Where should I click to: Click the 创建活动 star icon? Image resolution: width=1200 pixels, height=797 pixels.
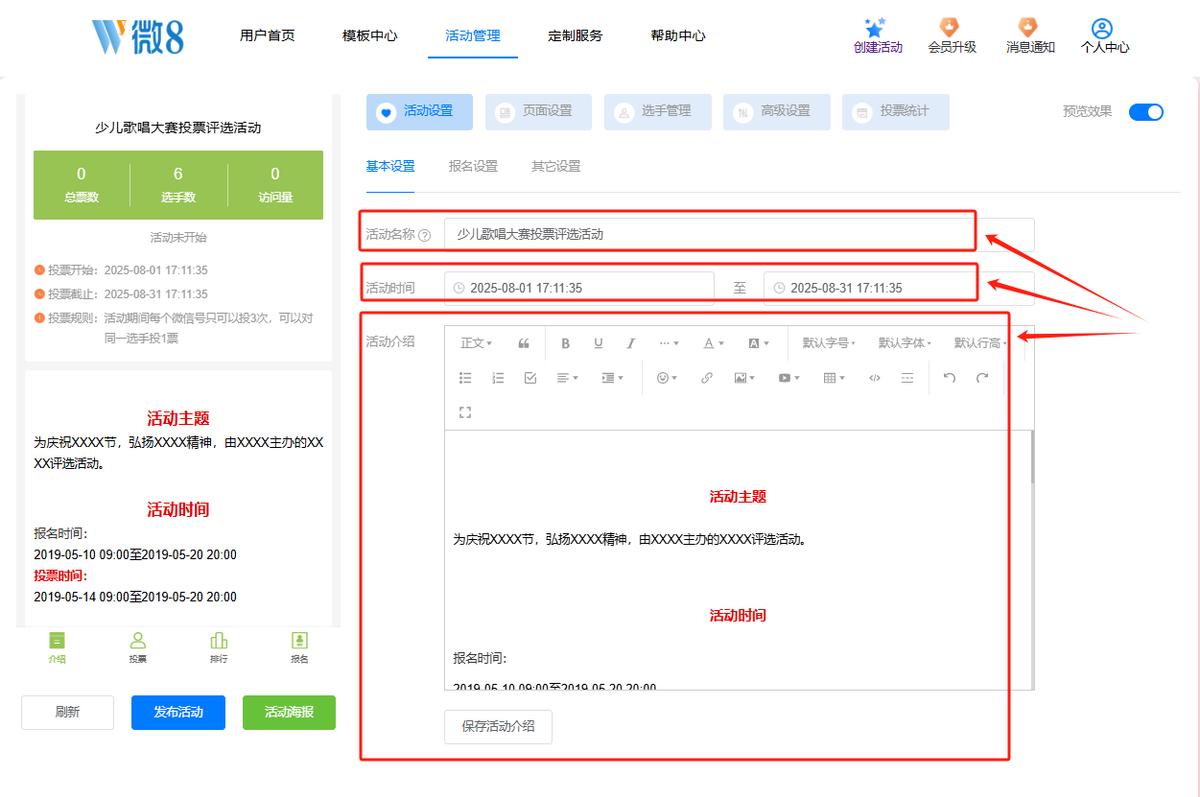(x=877, y=27)
